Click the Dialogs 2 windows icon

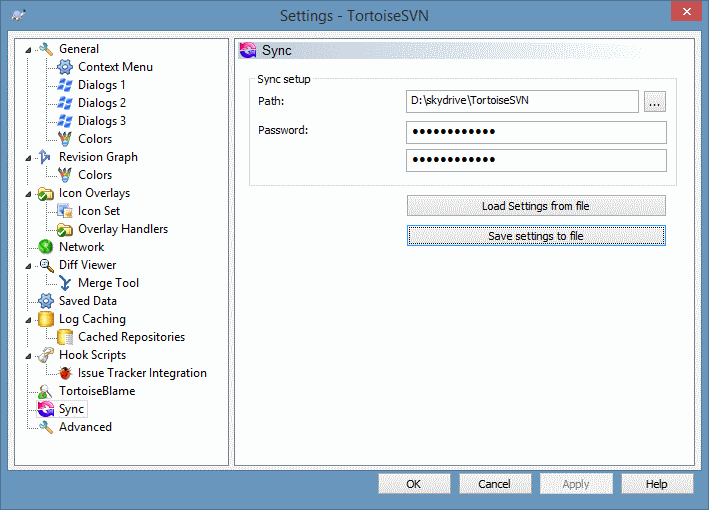pyautogui.click(x=65, y=103)
